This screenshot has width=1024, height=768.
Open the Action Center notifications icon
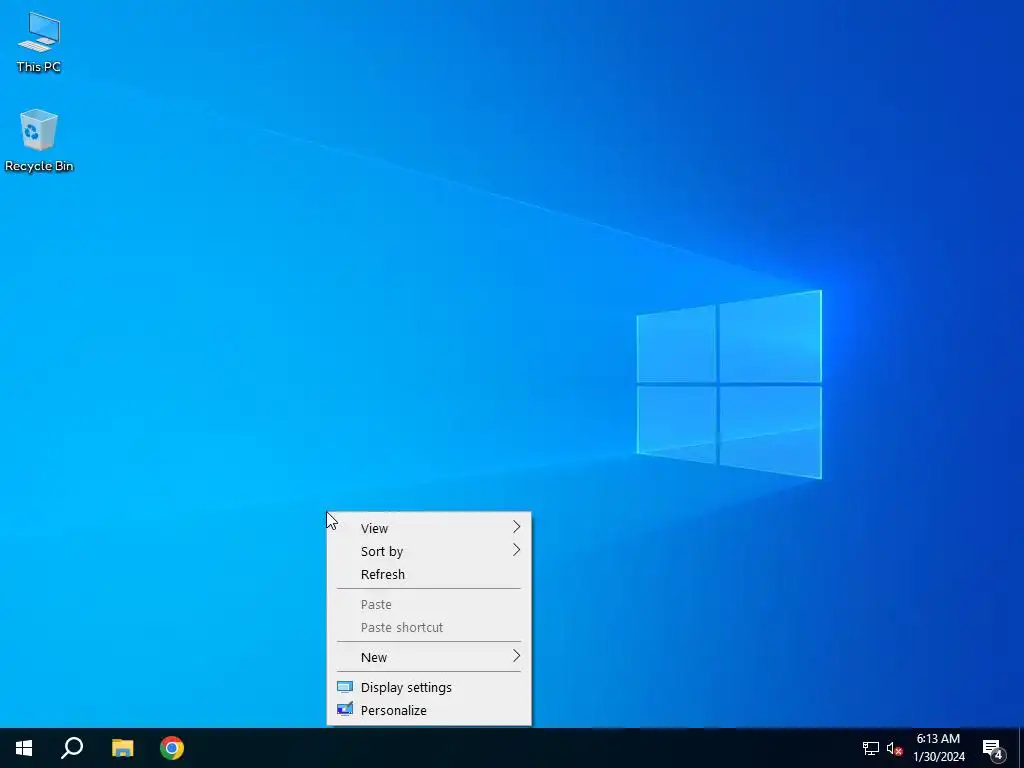pyautogui.click(x=993, y=748)
